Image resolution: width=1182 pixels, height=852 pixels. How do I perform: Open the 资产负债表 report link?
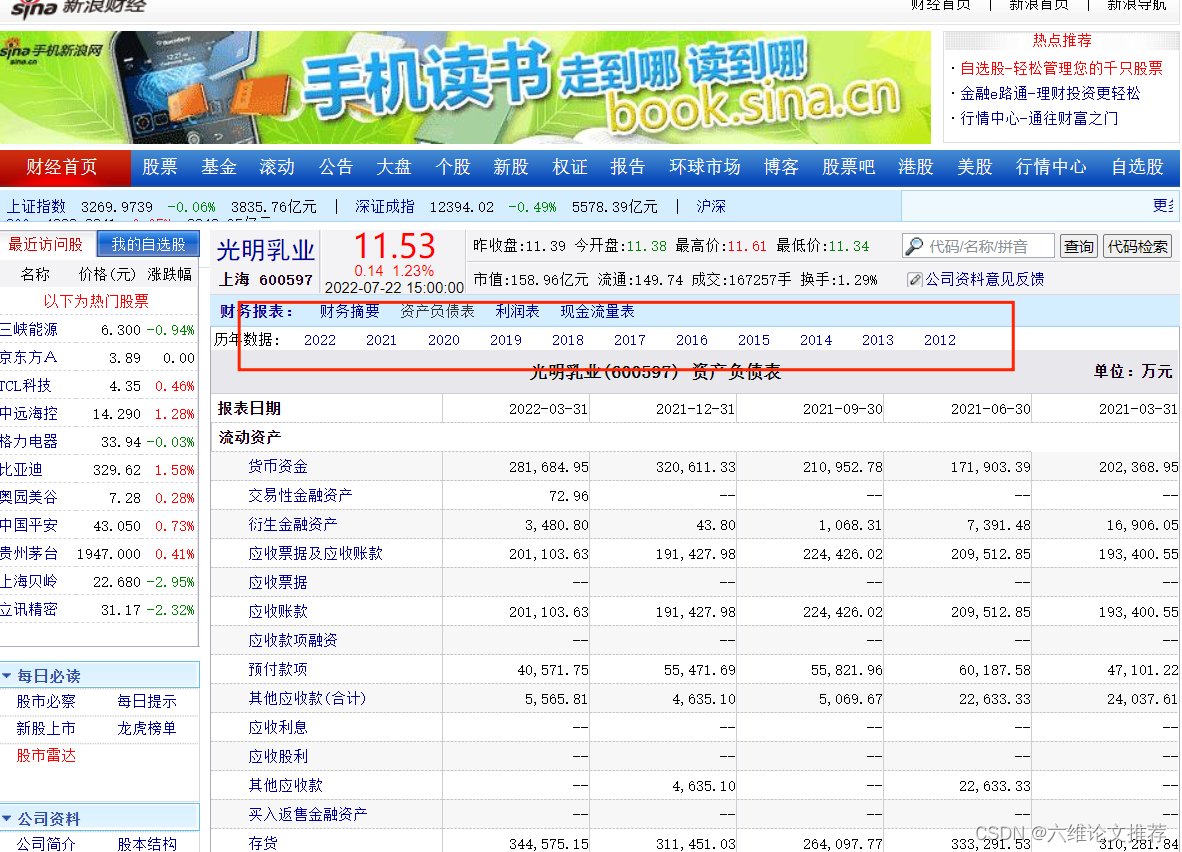coord(437,311)
